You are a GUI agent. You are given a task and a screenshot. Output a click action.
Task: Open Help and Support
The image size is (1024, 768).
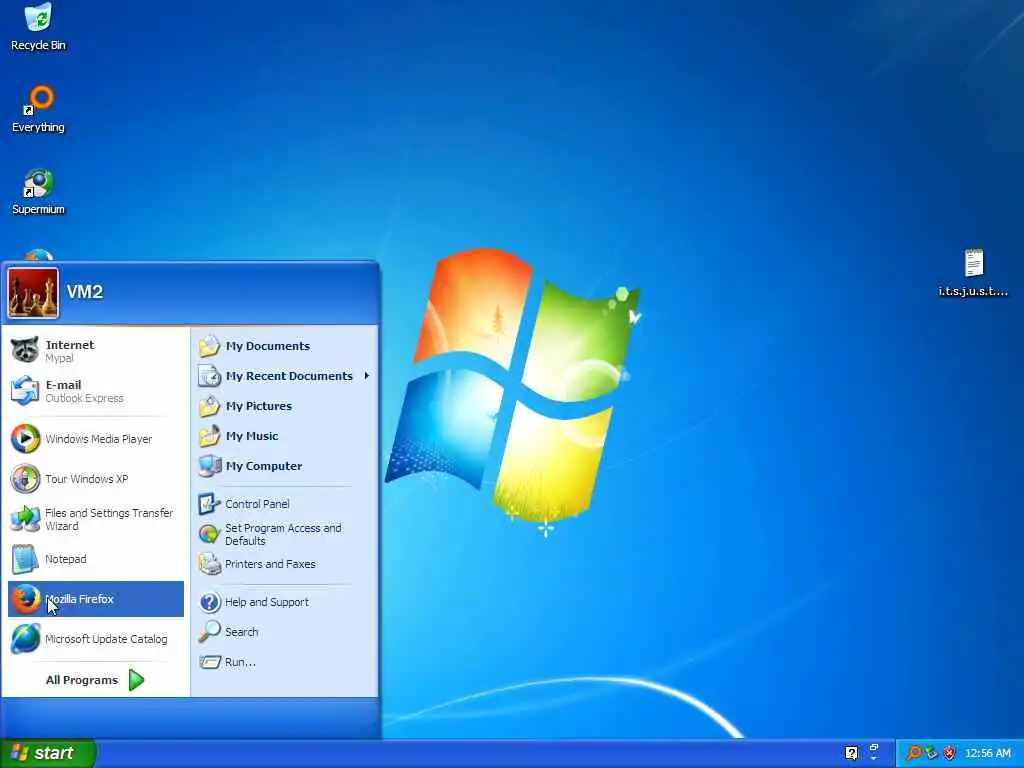[284, 602]
